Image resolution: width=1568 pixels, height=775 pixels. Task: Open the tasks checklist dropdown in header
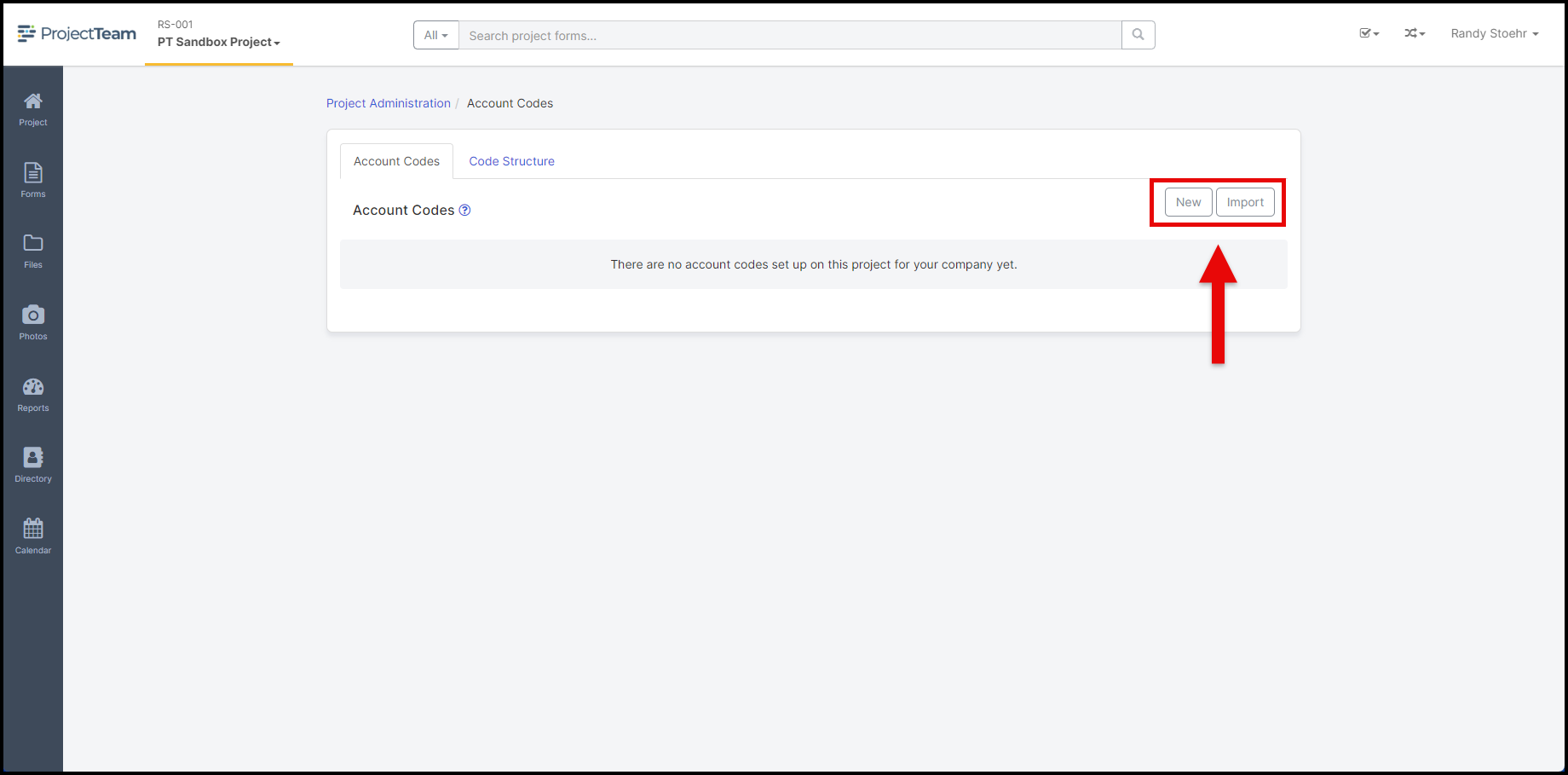[x=1369, y=33]
